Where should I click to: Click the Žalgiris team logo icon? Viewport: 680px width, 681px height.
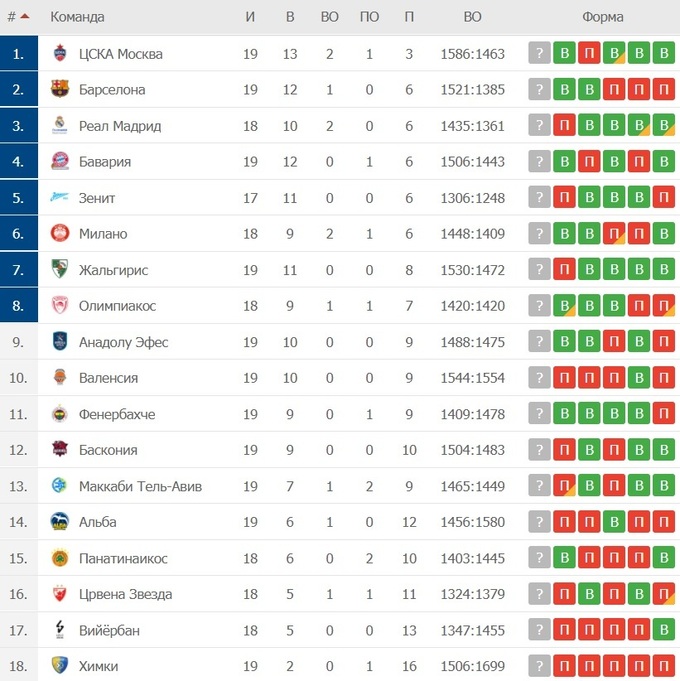60,270
